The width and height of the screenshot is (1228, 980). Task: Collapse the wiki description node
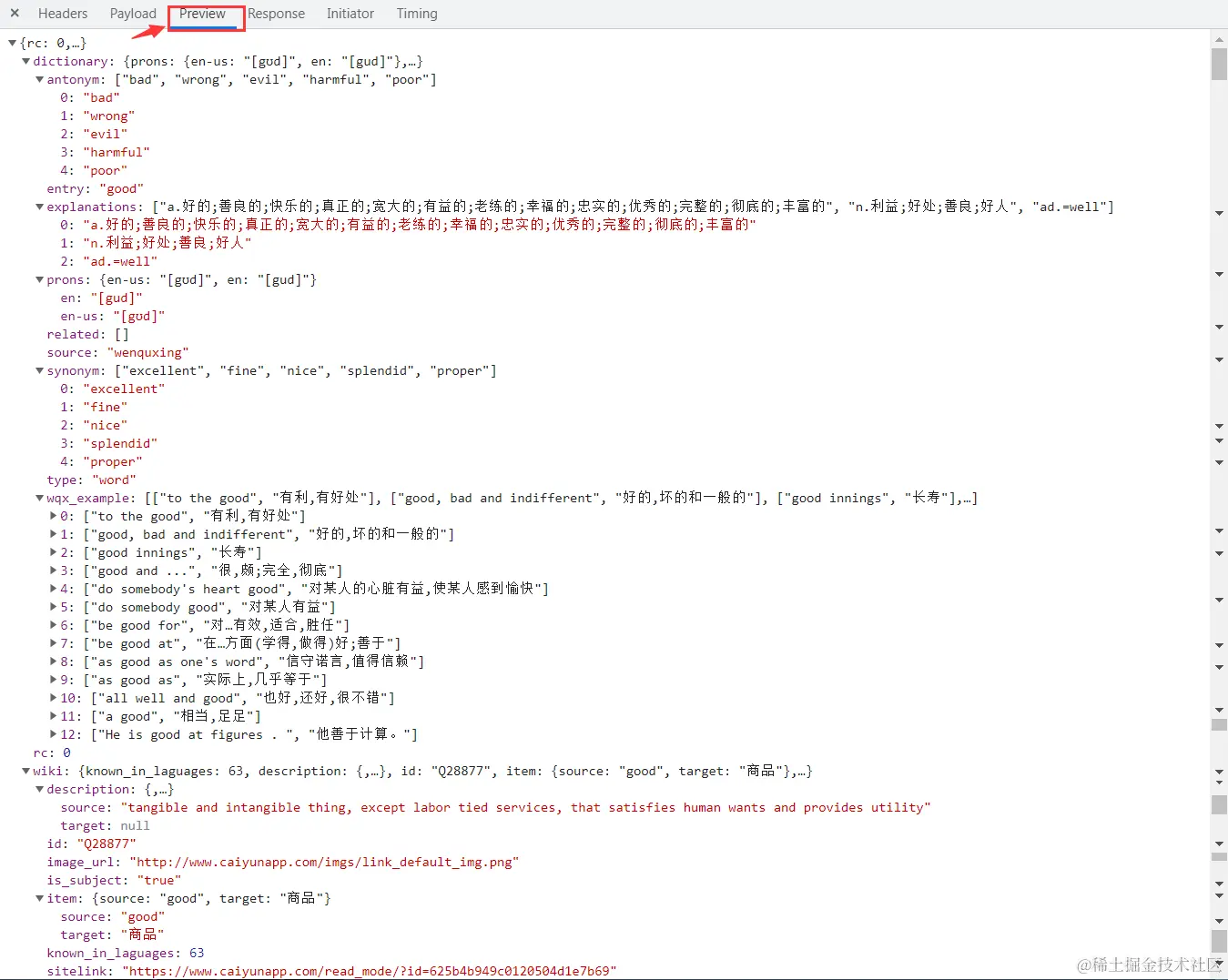click(39, 789)
